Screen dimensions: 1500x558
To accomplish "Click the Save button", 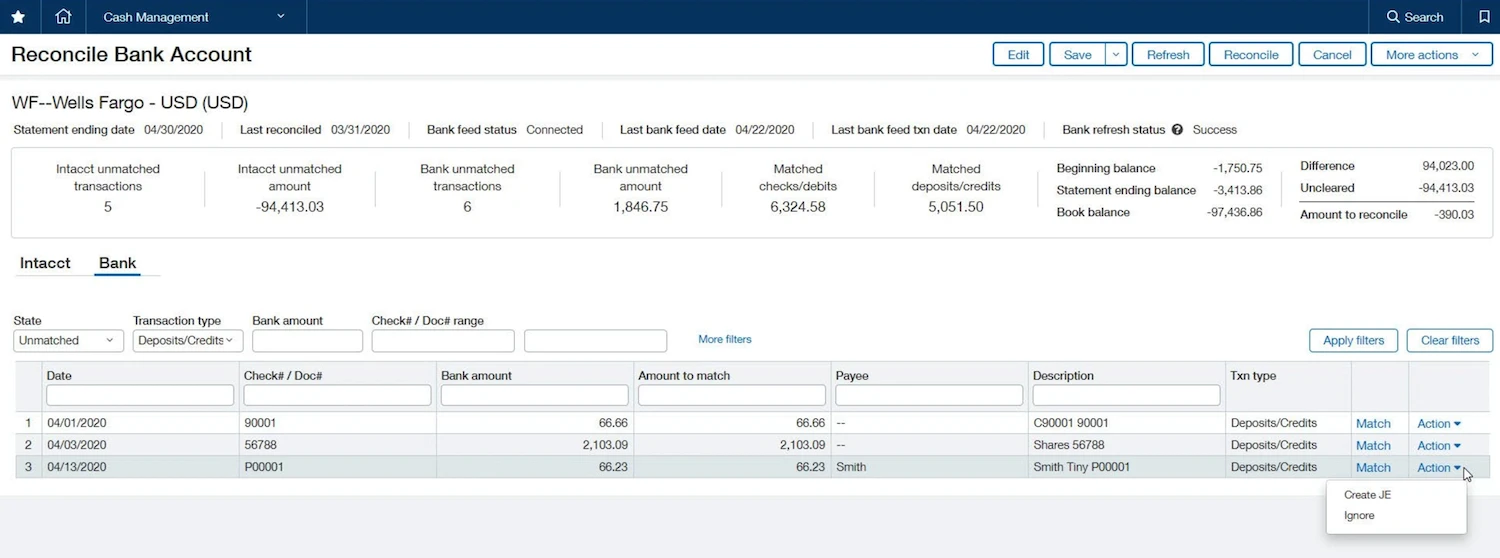I will tap(1077, 55).
